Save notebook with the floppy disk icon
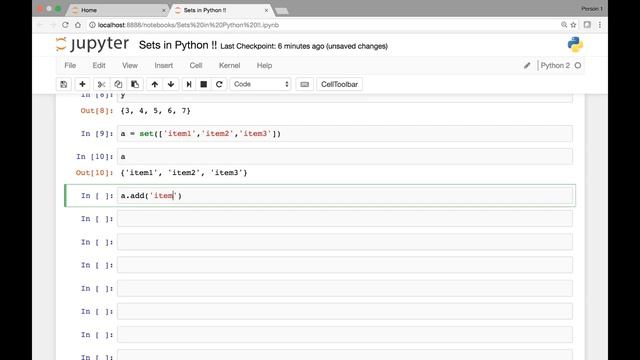This screenshot has height=360, width=640. (64, 84)
